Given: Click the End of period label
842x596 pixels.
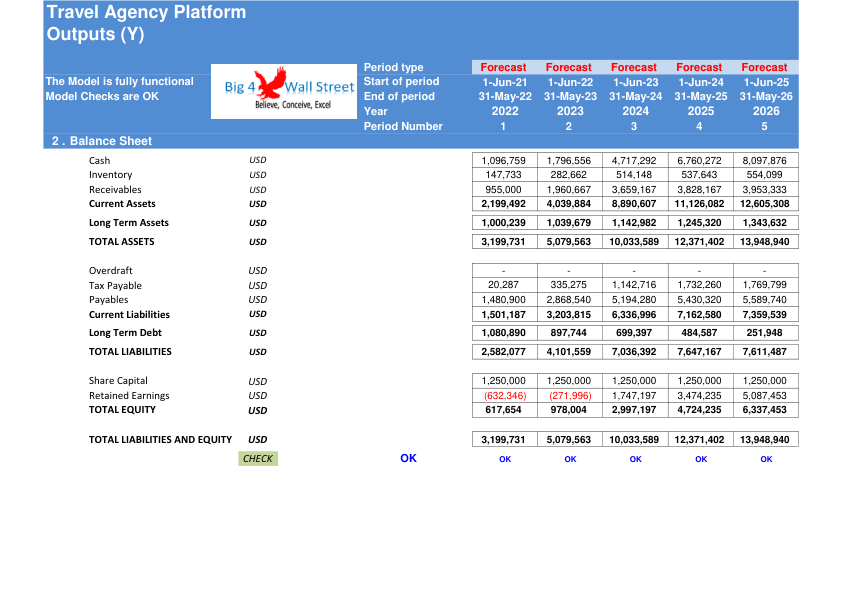Looking at the screenshot, I should (x=399, y=97).
